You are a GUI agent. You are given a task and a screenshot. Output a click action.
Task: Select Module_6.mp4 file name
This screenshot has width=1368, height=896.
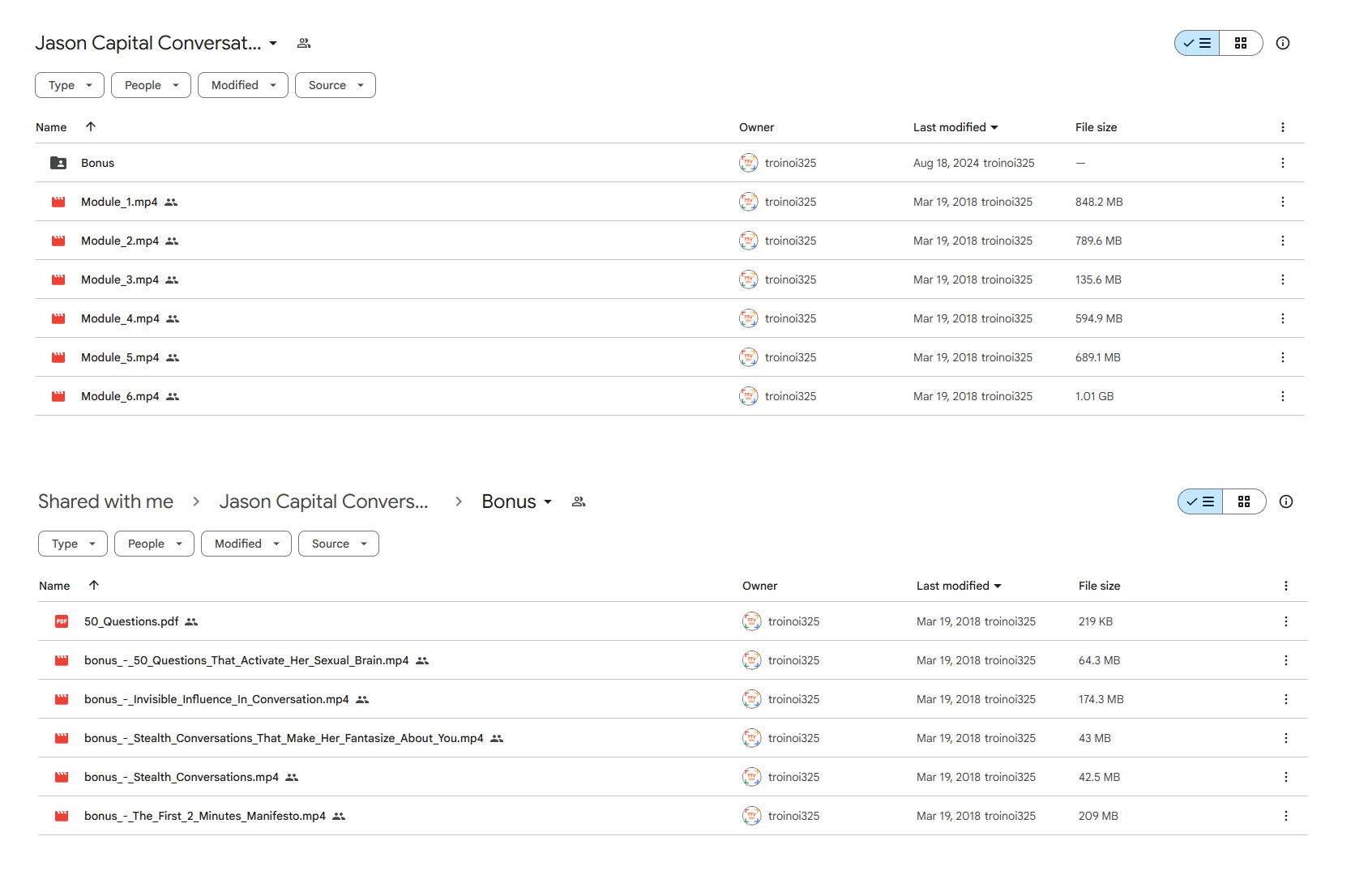pyautogui.click(x=120, y=396)
